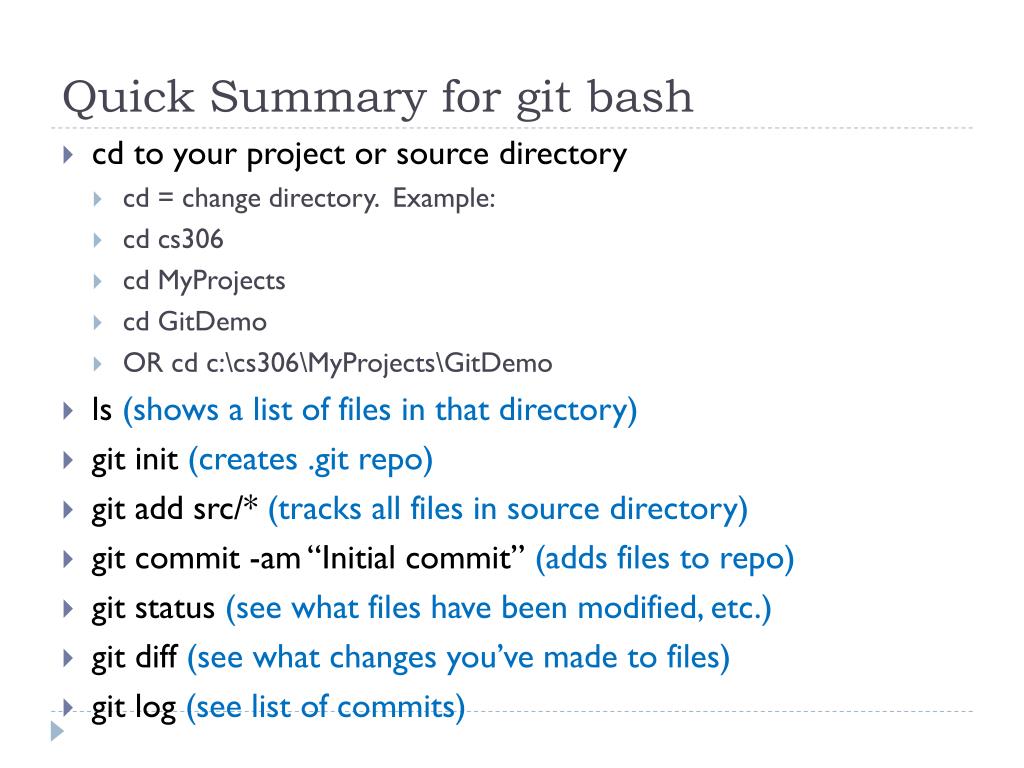Click the blue text '(see list of commits)'

click(326, 708)
